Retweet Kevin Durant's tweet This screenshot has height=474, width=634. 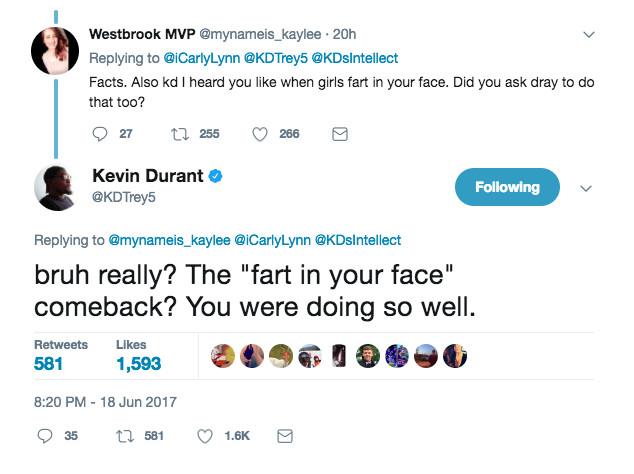(126, 436)
